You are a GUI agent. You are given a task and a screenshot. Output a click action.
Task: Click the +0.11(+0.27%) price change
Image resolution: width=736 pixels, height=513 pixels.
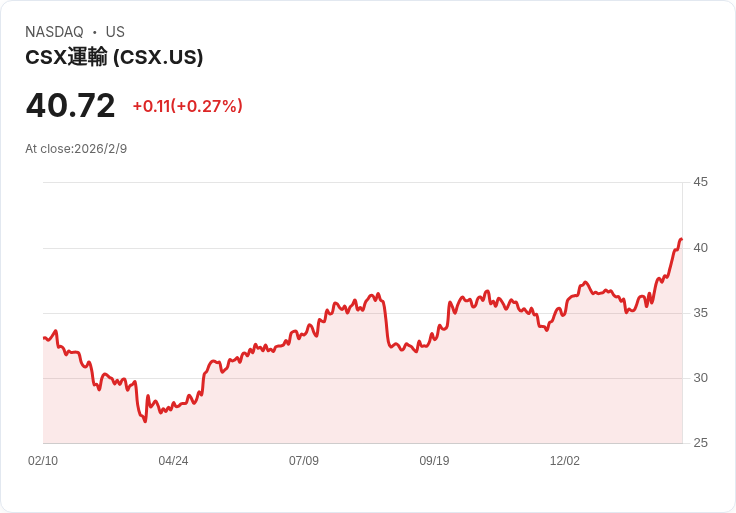coord(187,106)
